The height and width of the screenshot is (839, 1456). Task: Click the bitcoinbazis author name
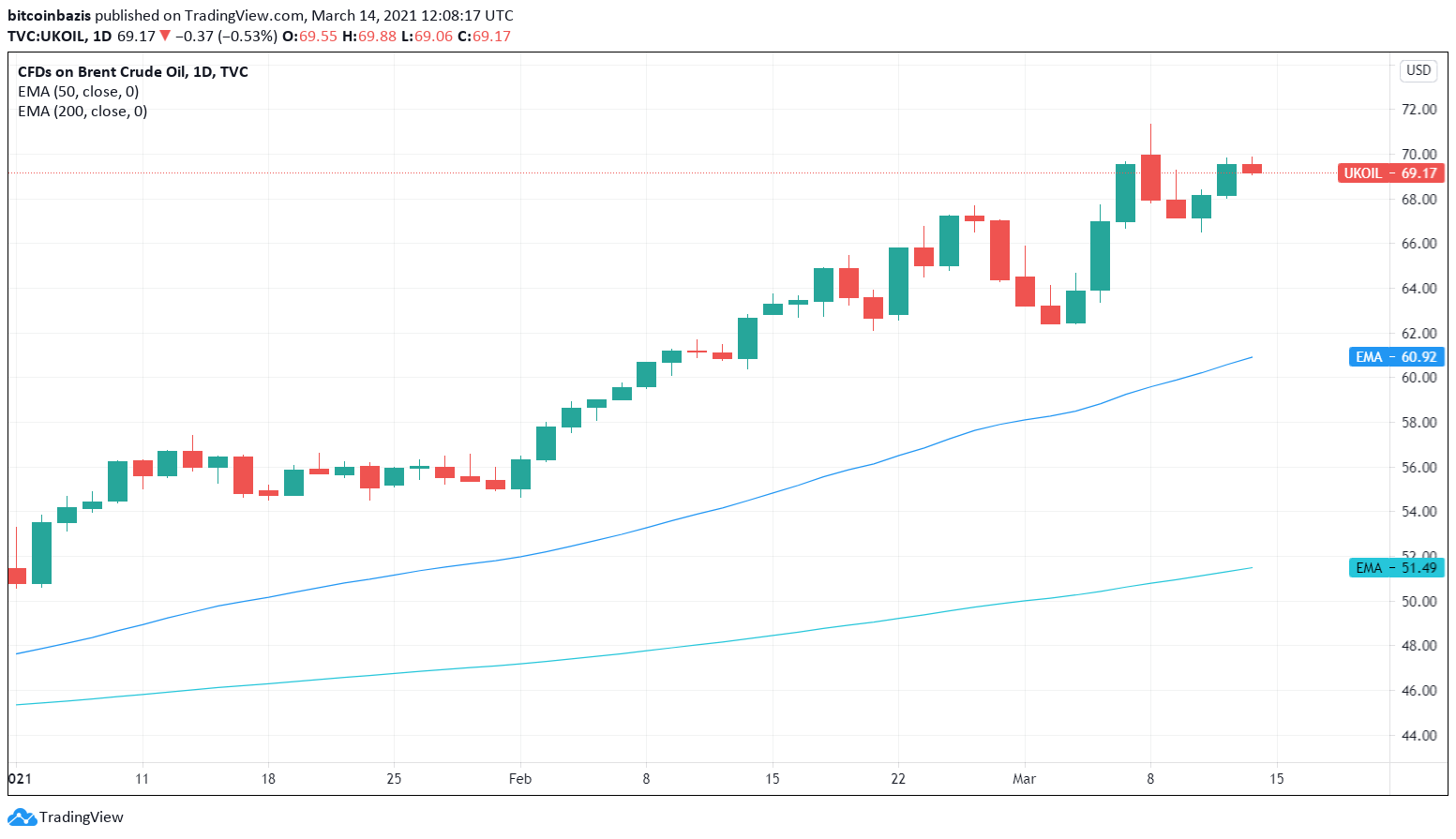coord(49,16)
